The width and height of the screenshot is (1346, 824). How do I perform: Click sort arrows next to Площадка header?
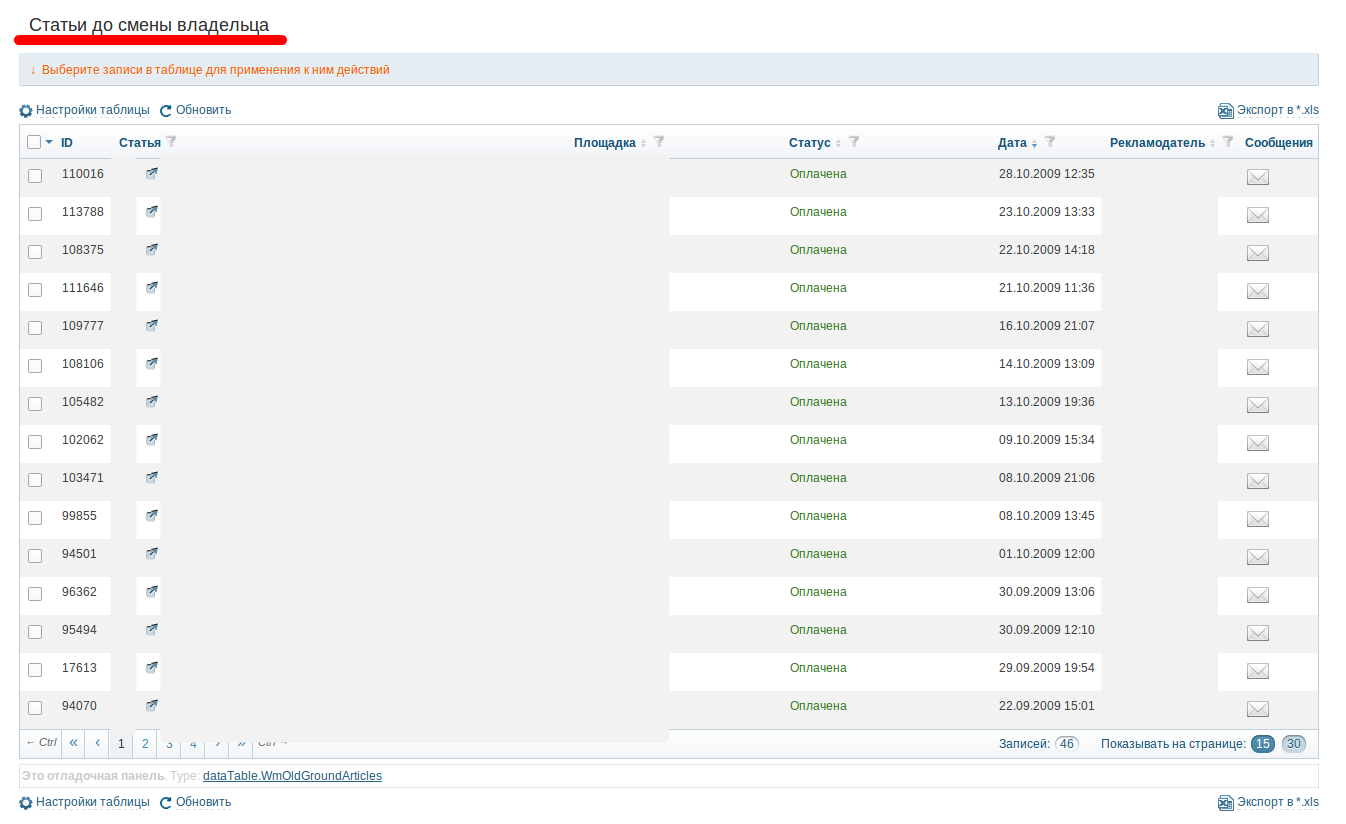(644, 143)
